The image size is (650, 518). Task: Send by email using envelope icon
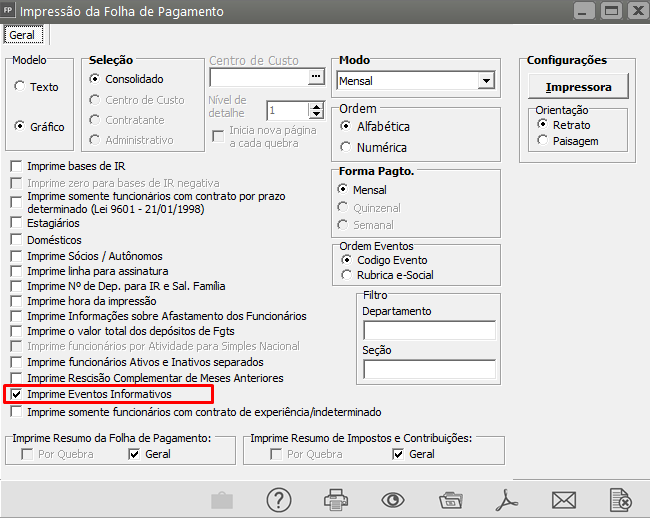click(564, 499)
